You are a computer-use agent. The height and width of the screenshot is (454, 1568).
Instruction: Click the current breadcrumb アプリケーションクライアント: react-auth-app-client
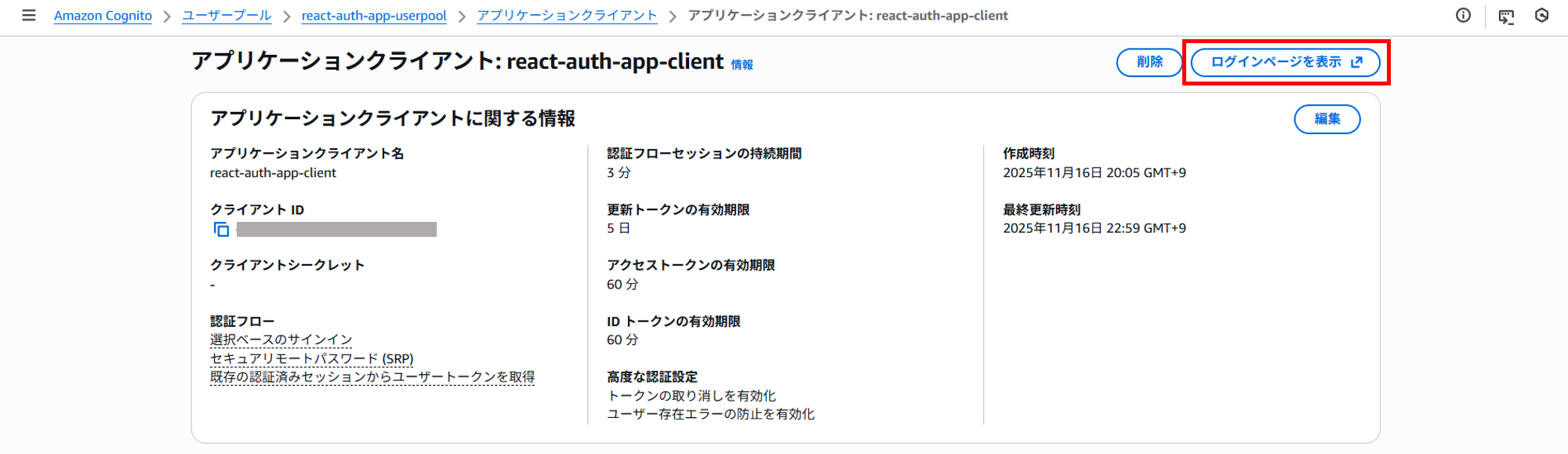848,16
